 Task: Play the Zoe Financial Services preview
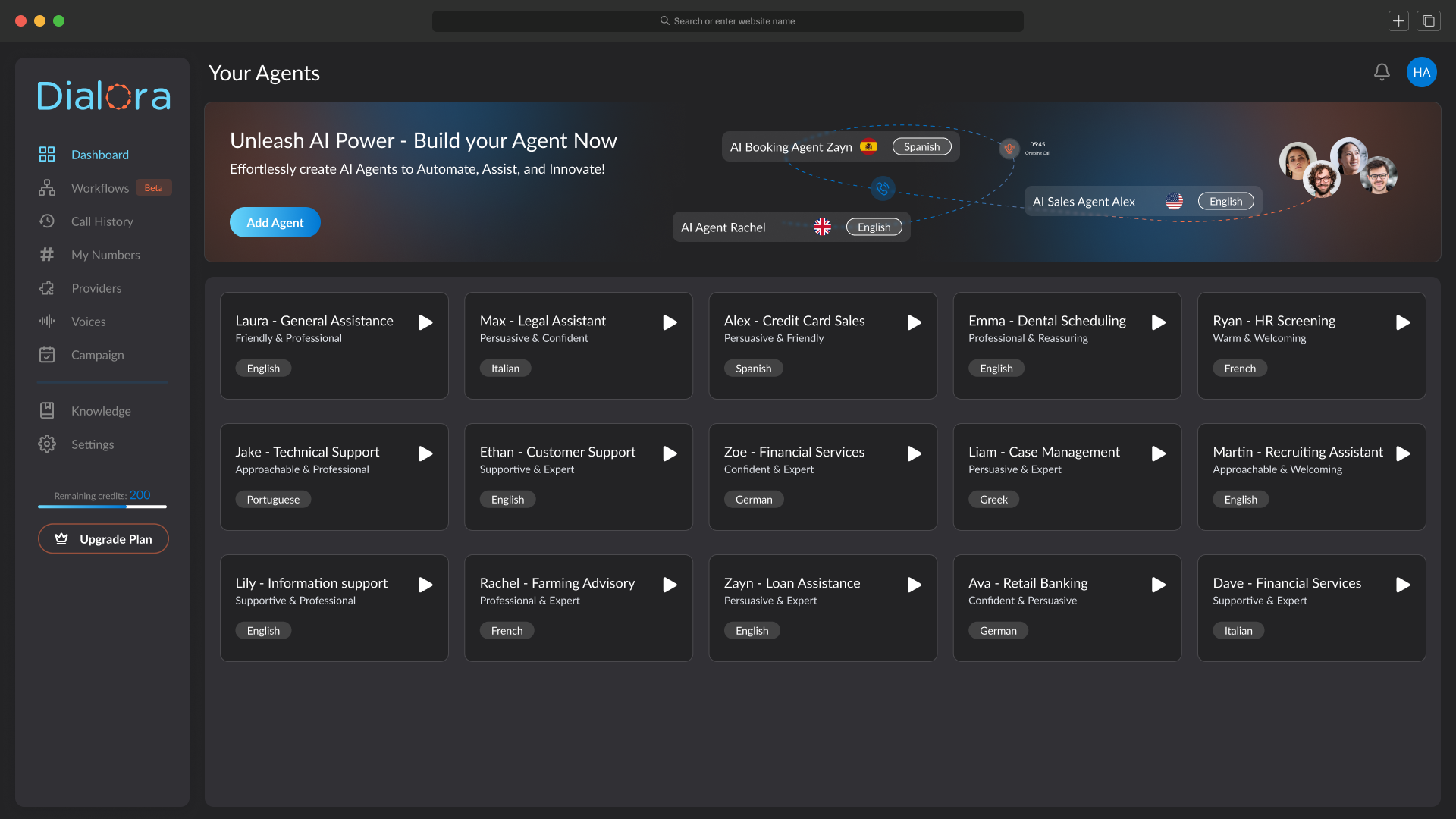point(914,453)
